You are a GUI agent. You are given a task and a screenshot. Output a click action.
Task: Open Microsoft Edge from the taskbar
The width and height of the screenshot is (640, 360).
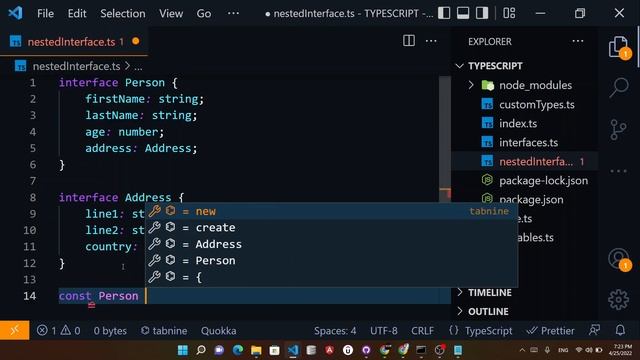click(x=238, y=350)
